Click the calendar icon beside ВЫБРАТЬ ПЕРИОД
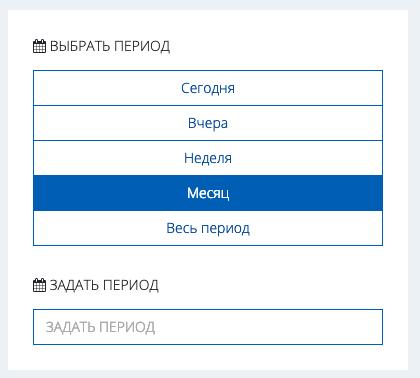 39,46
